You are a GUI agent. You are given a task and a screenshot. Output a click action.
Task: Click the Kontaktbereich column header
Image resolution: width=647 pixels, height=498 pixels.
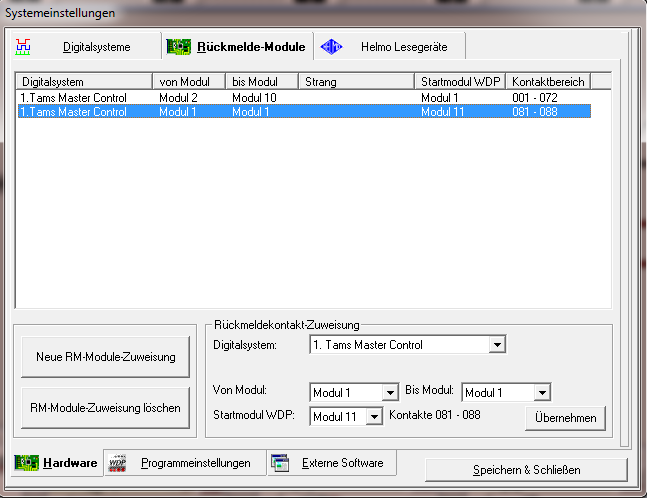coord(548,81)
